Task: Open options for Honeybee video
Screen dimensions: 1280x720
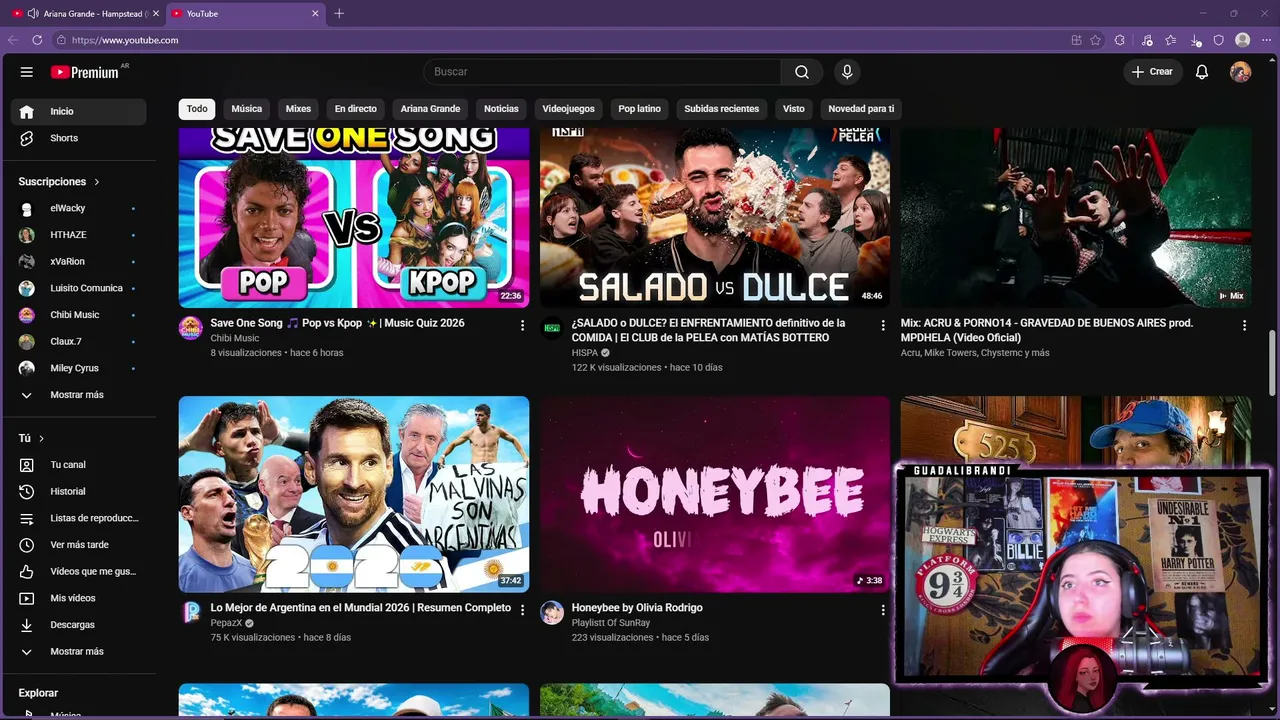Action: click(x=883, y=610)
